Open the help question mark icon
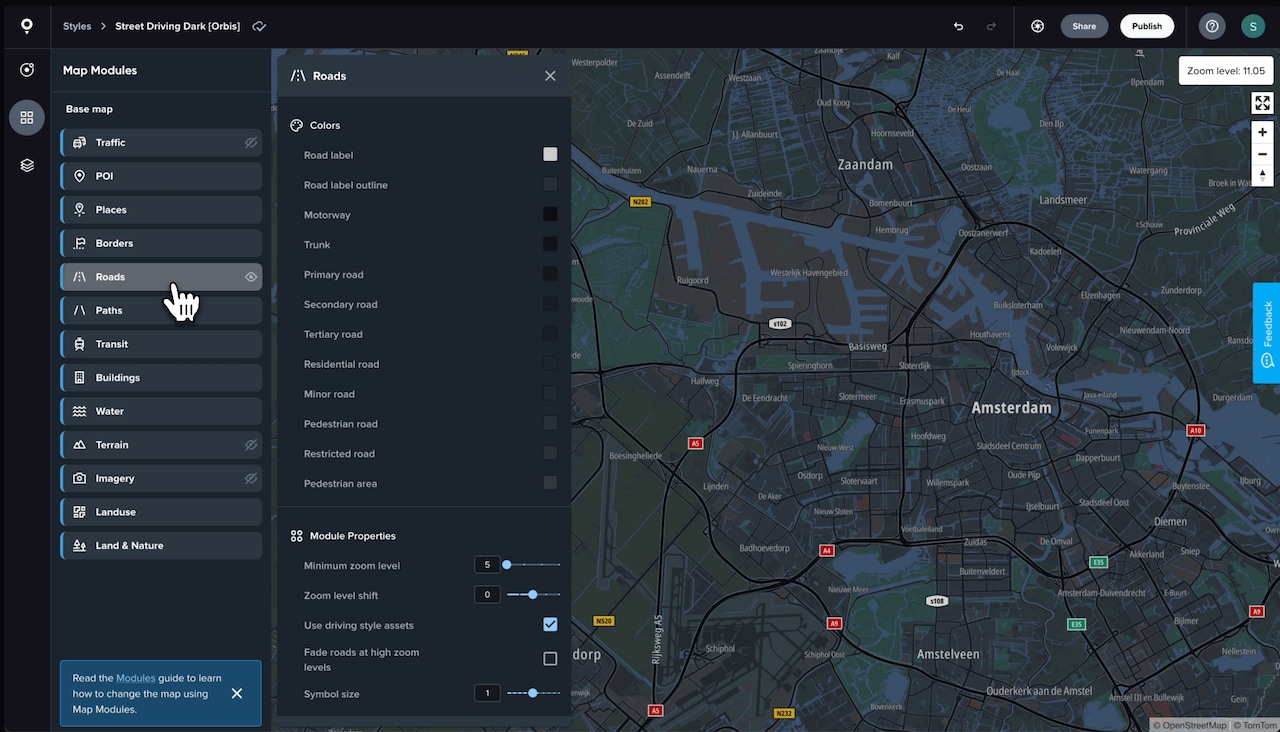The image size is (1280, 732). (x=1212, y=26)
